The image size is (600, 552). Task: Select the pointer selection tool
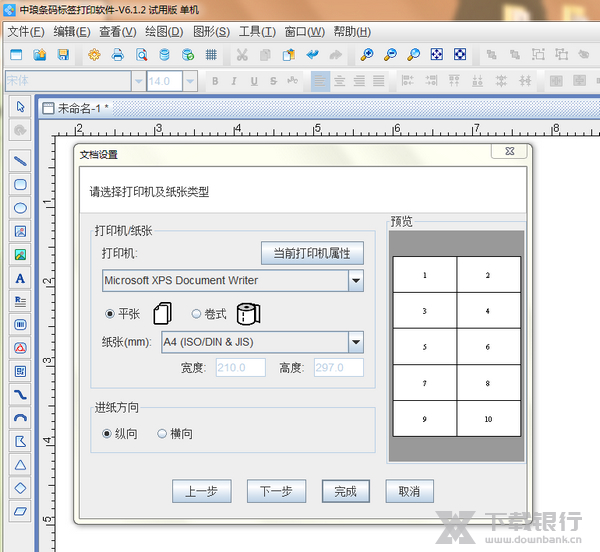pyautogui.click(x=20, y=107)
